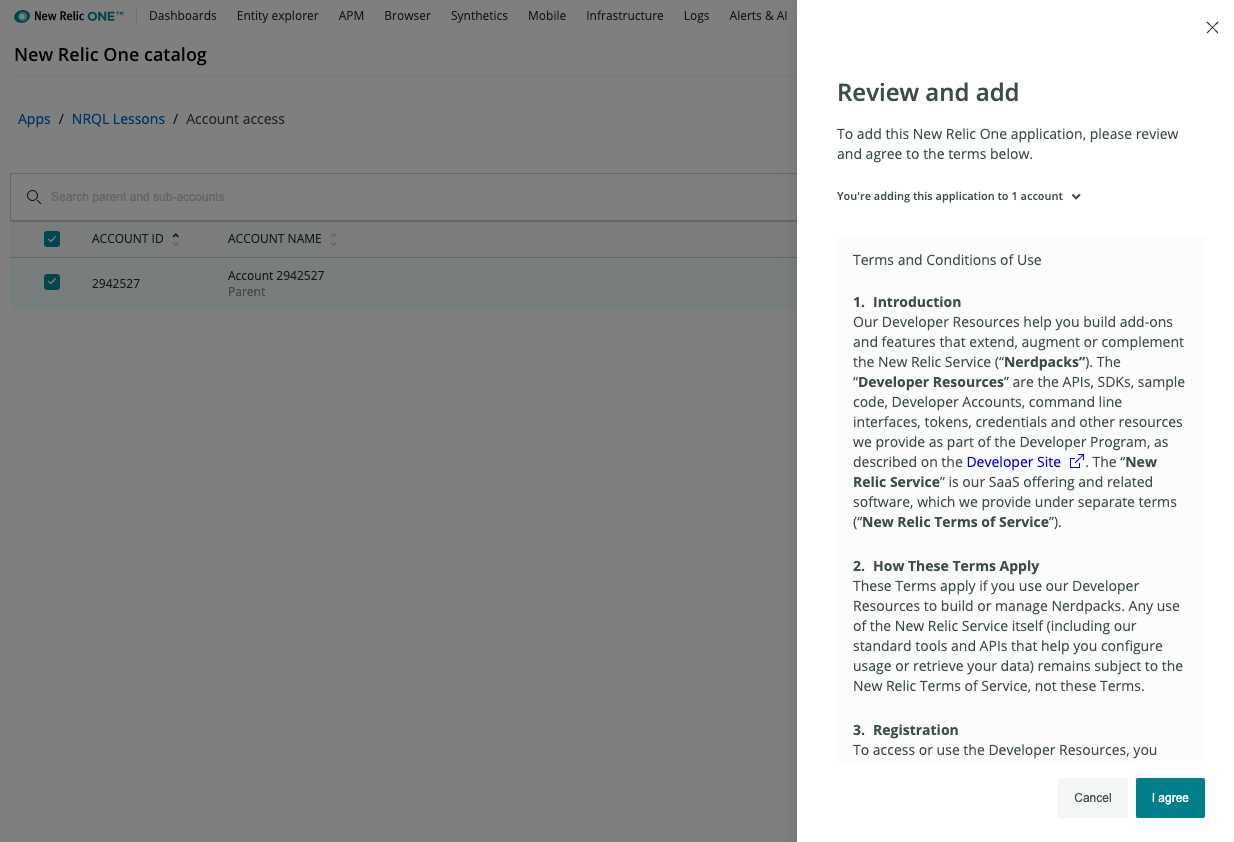Click the New Relic ONE logo
Viewport: 1234px width, 842px height.
69,16
